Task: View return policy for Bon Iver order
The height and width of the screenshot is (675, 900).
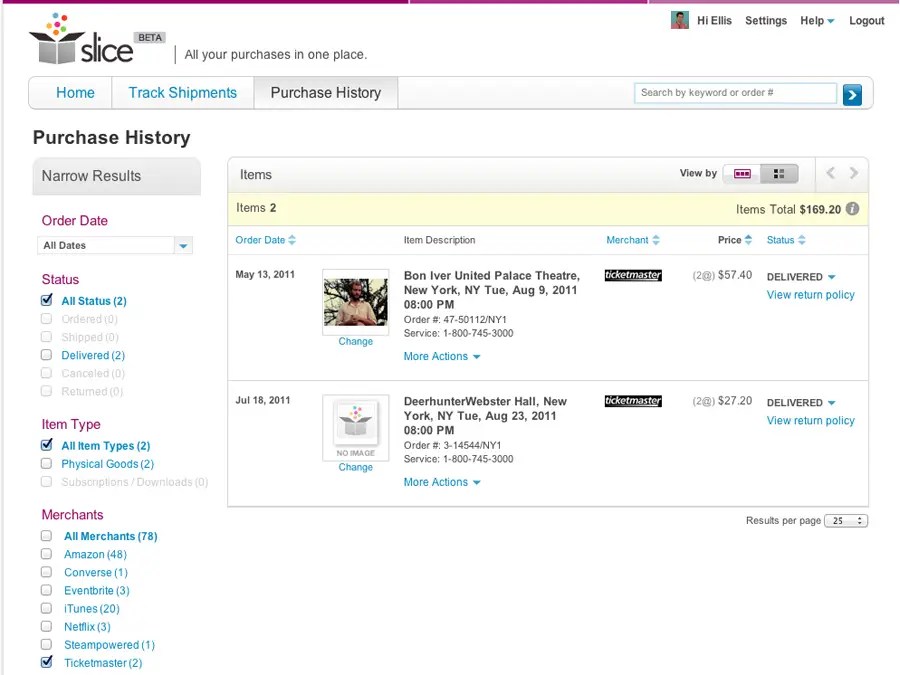Action: click(x=810, y=294)
